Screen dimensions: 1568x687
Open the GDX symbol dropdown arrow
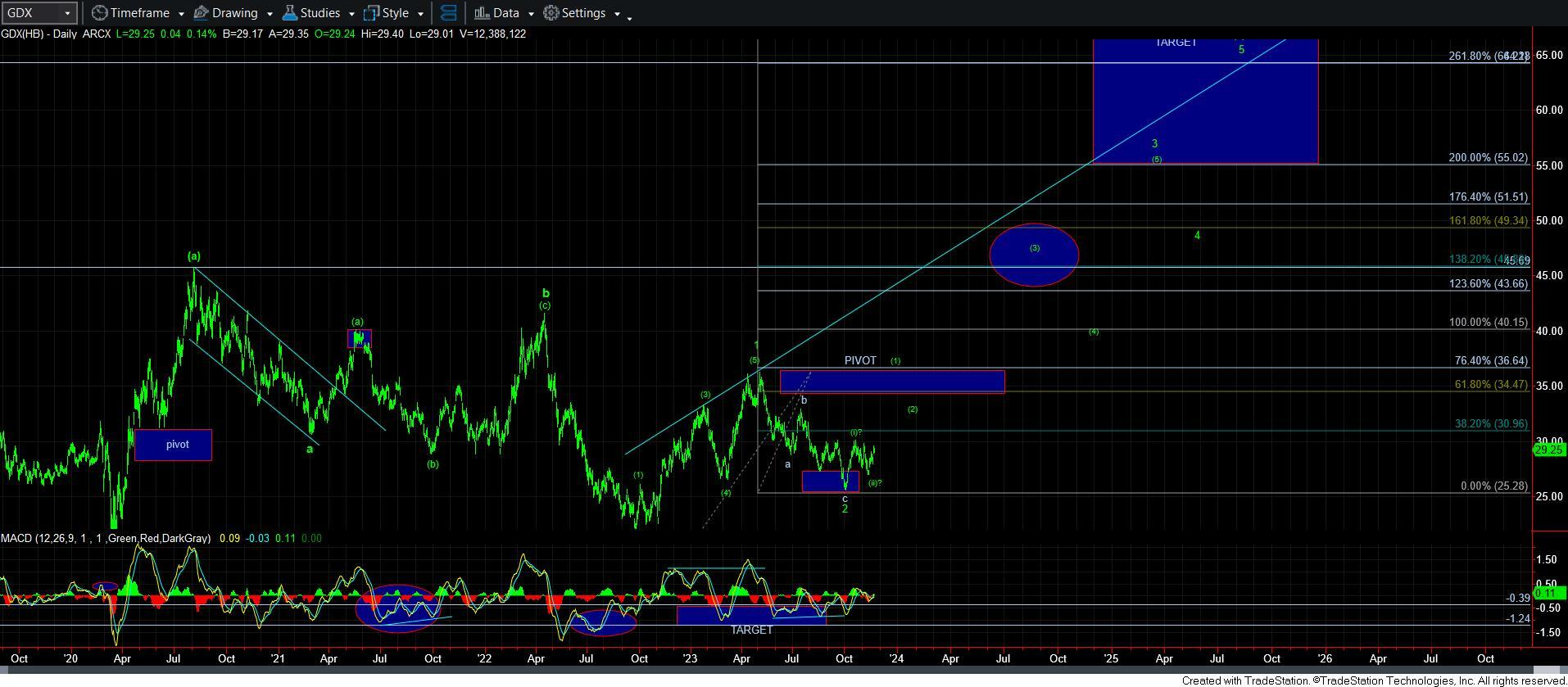pyautogui.click(x=68, y=13)
